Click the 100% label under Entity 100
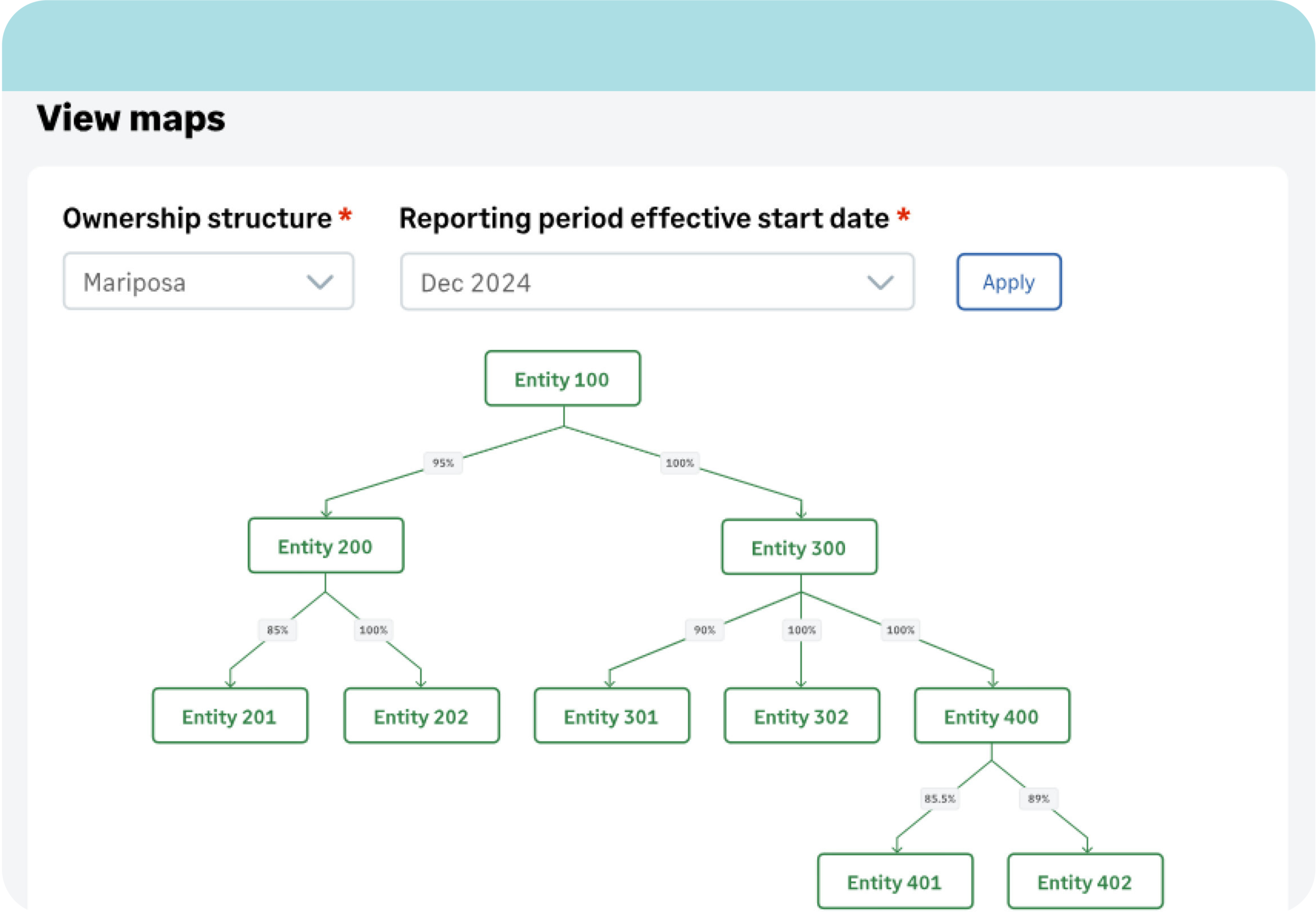This screenshot has width=1316, height=916. click(680, 463)
